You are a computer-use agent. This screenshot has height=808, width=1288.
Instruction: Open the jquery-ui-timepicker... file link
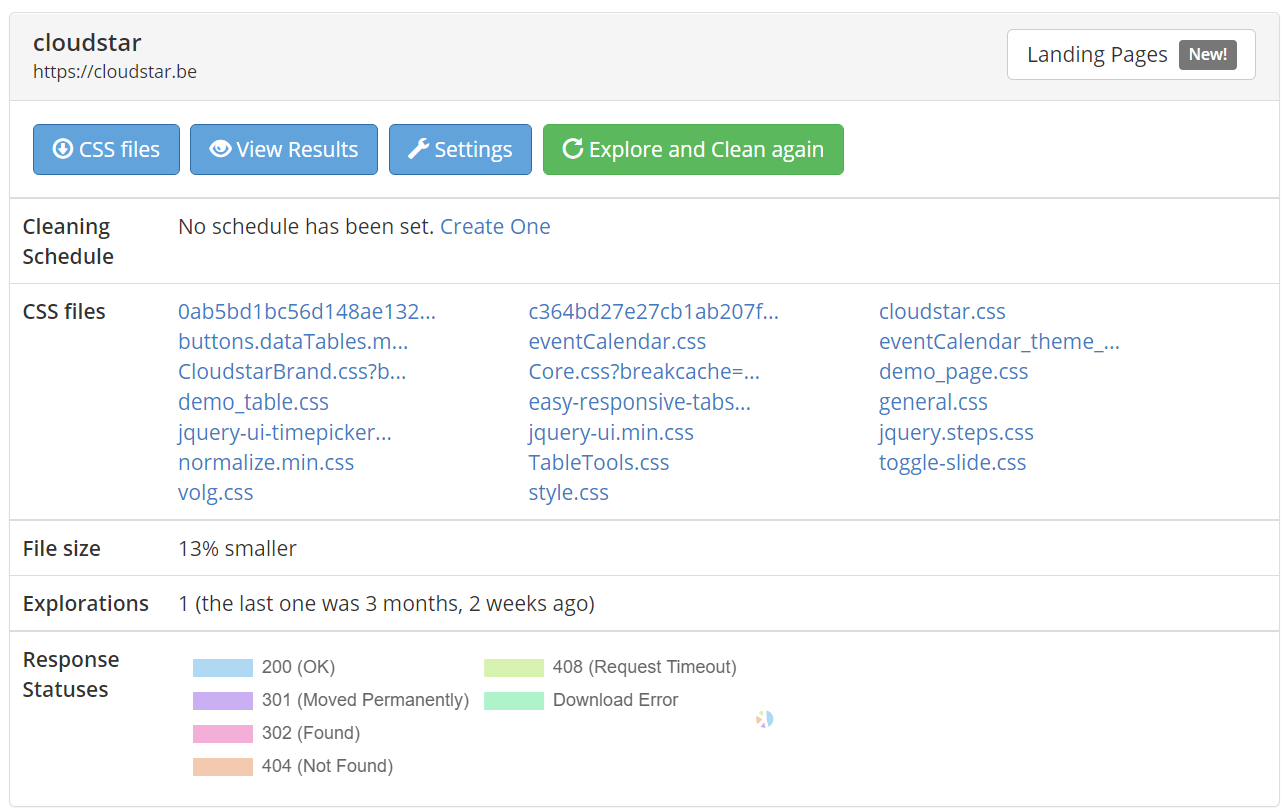click(x=285, y=433)
